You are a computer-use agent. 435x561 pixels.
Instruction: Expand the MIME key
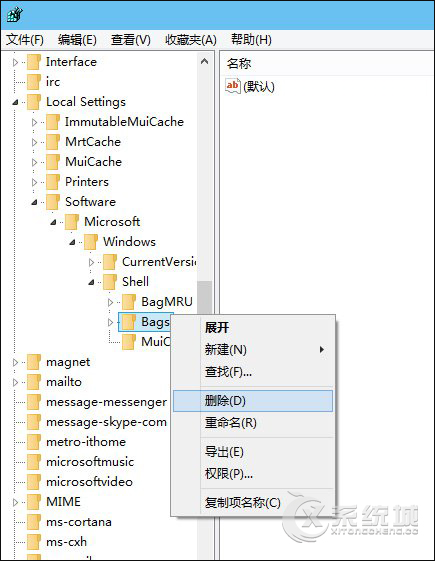[x=15, y=502]
